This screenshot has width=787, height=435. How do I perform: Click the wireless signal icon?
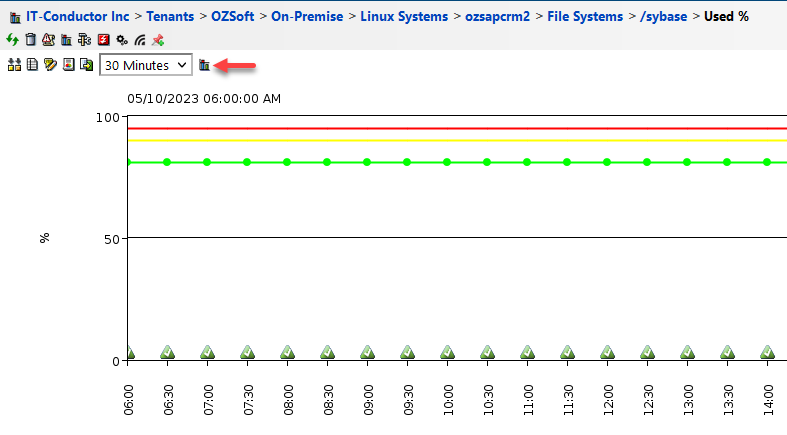coord(139,40)
